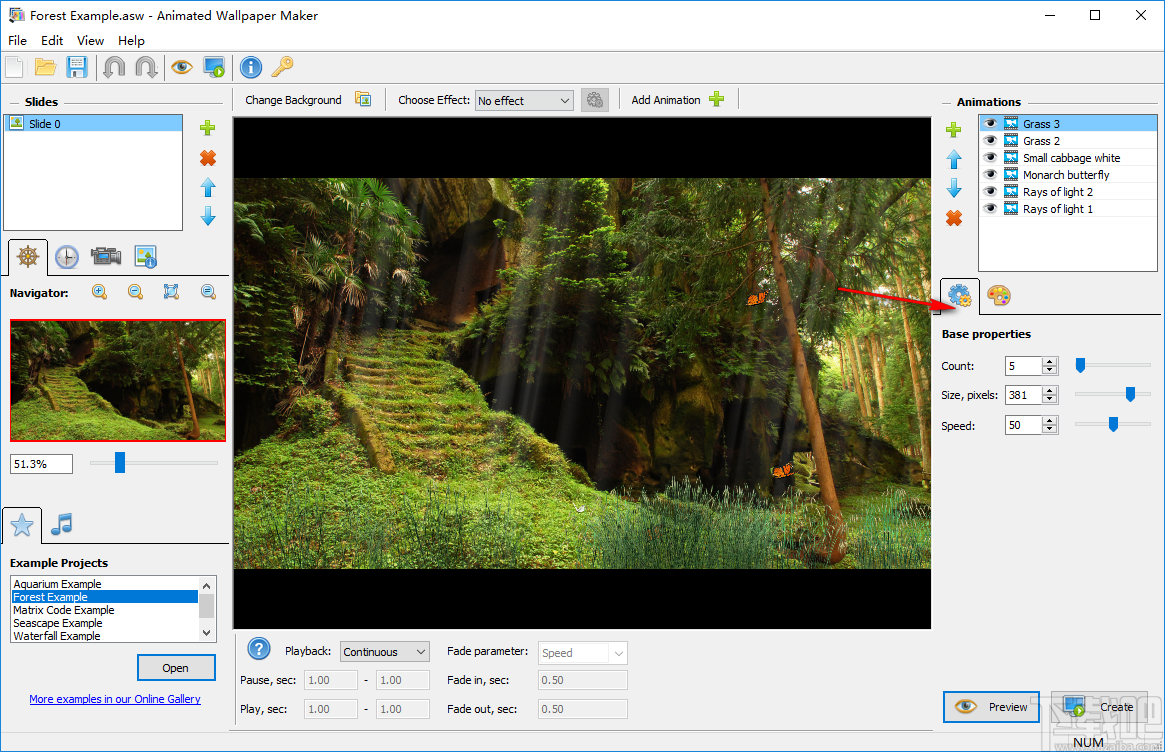Open the Edit menu
The image size is (1165, 752).
point(51,40)
